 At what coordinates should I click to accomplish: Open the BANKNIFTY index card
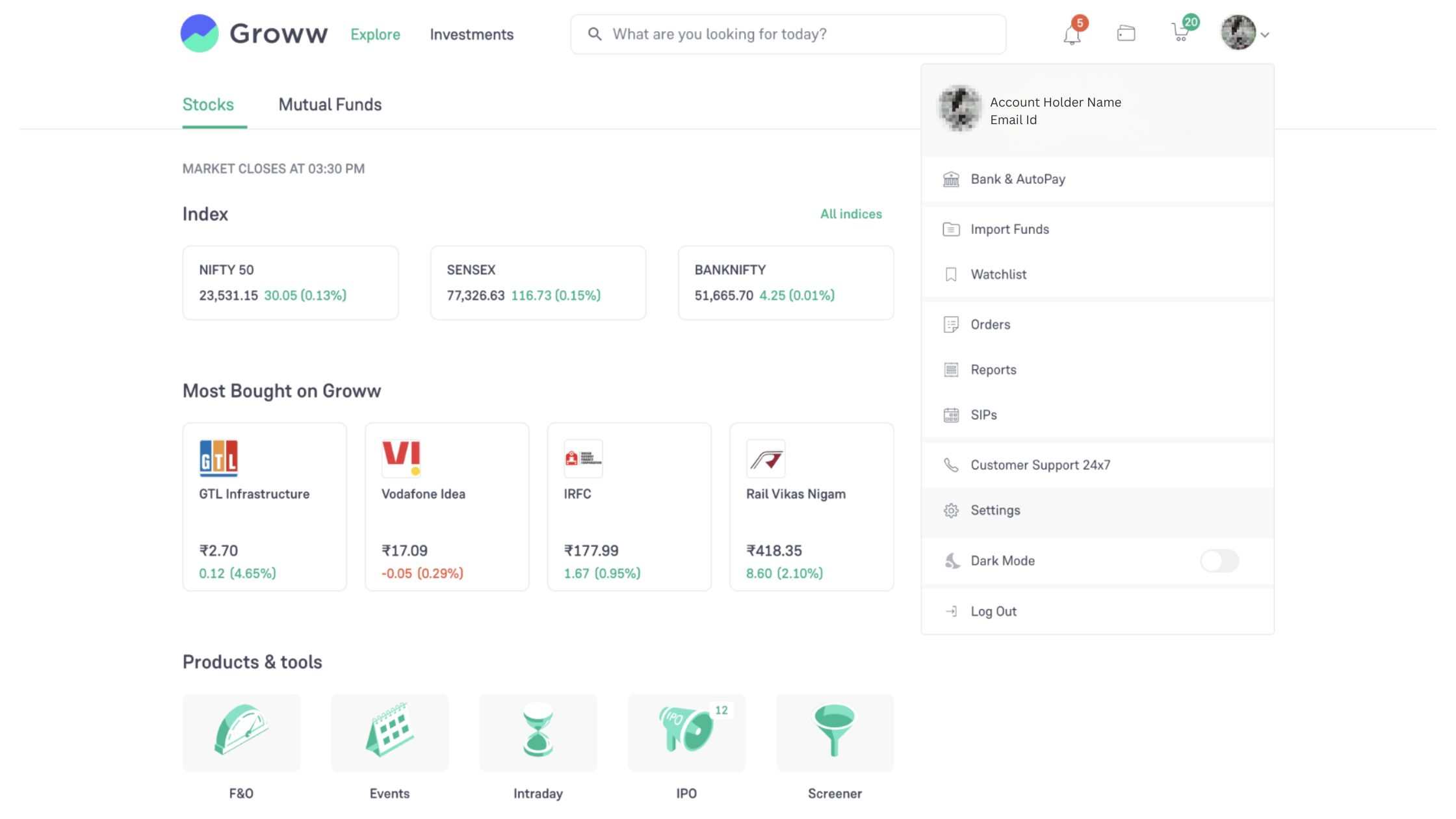786,283
